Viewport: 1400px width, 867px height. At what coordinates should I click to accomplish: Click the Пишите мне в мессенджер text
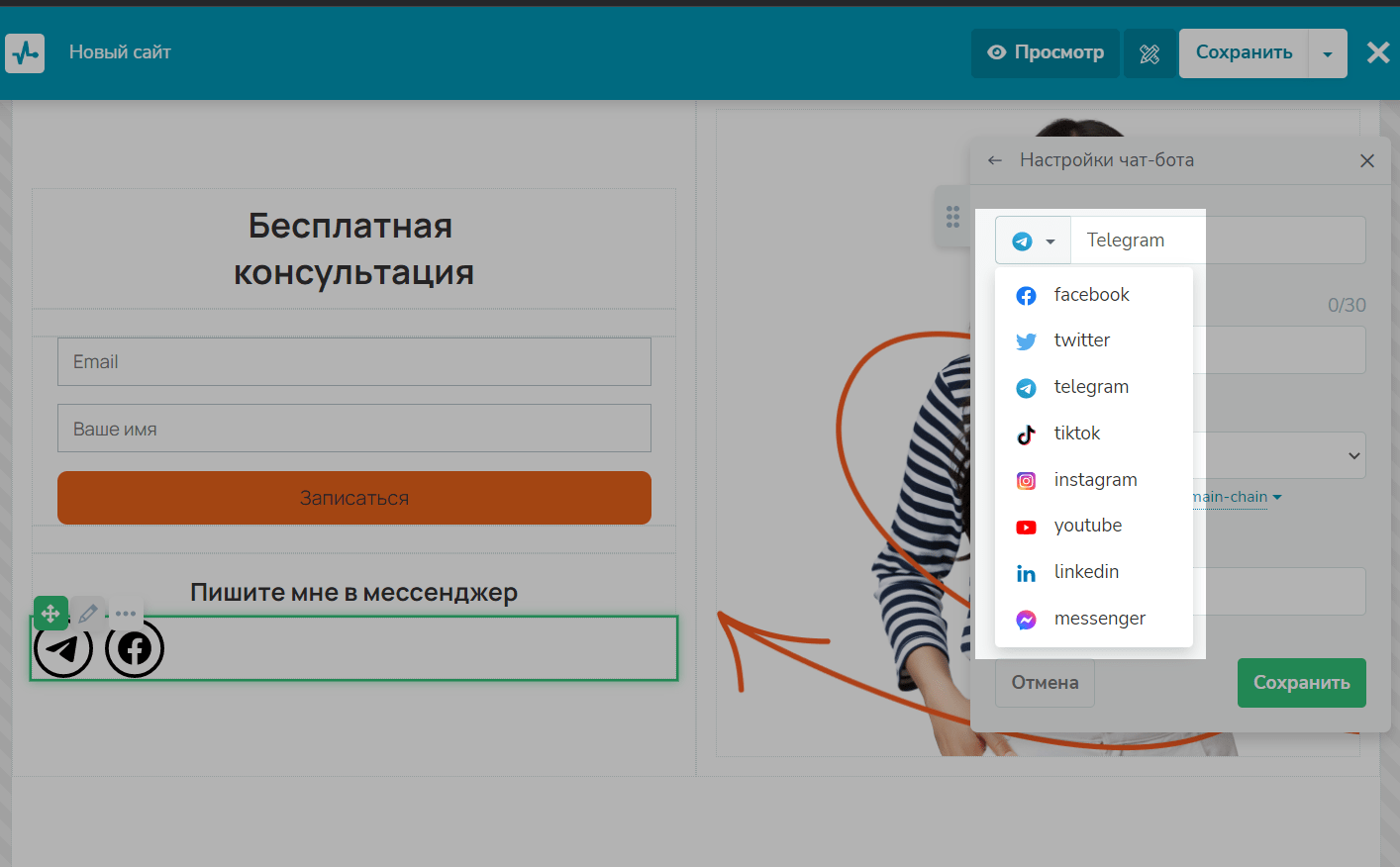pyautogui.click(x=354, y=593)
